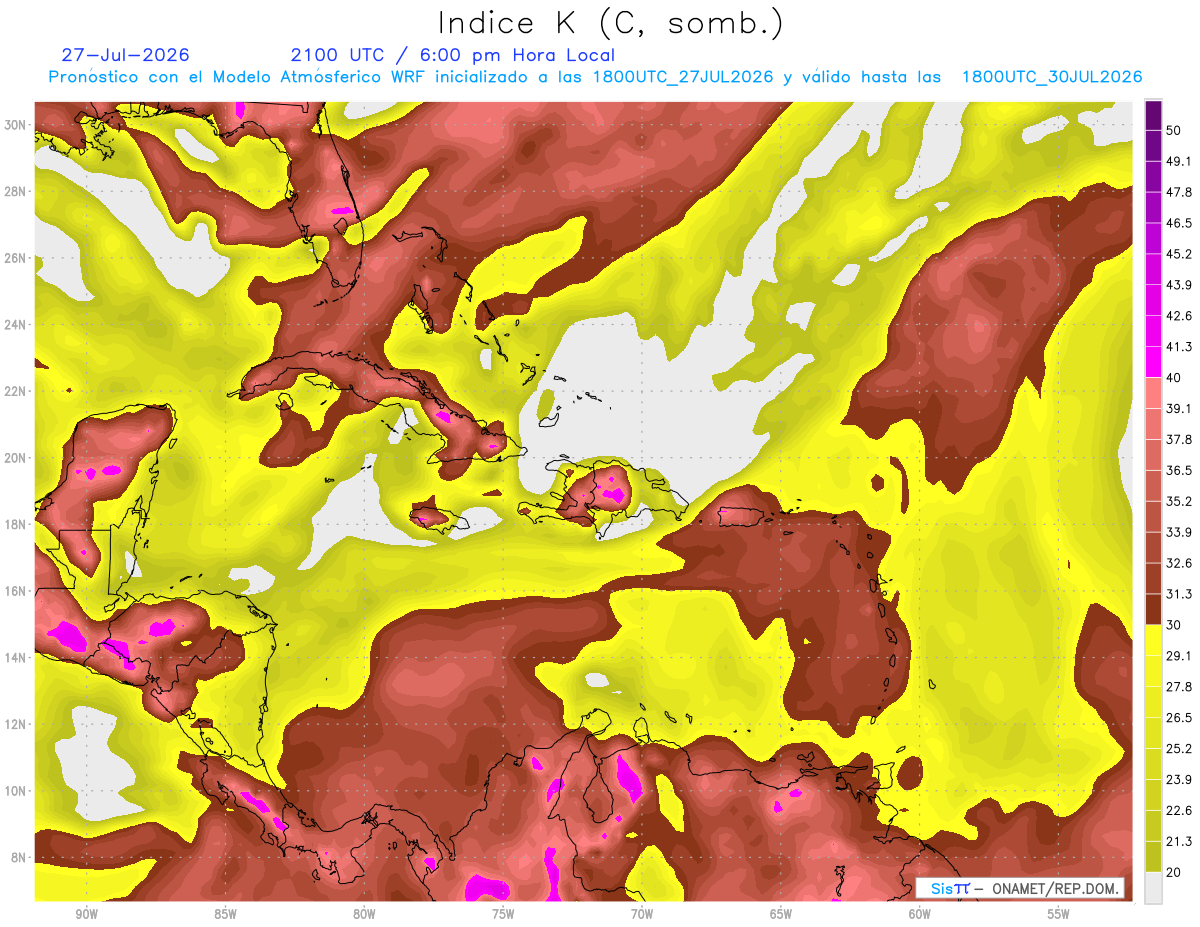The height and width of the screenshot is (927, 1200).
Task: Click the colorbar value 36.5
Action: point(1178,470)
